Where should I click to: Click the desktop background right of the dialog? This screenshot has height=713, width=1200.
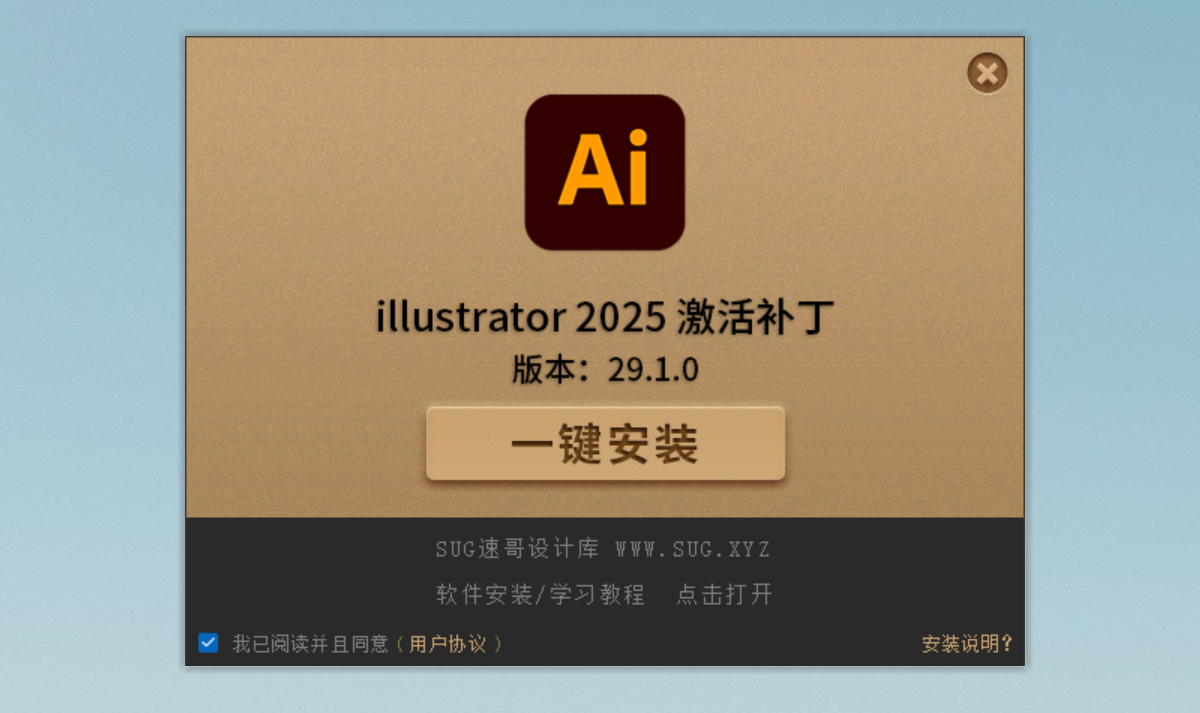click(x=1110, y=350)
